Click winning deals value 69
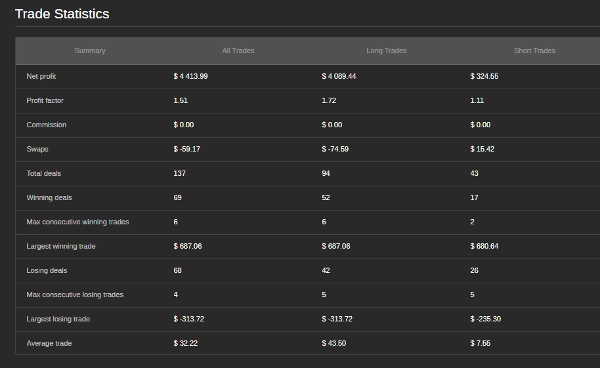 coord(178,198)
